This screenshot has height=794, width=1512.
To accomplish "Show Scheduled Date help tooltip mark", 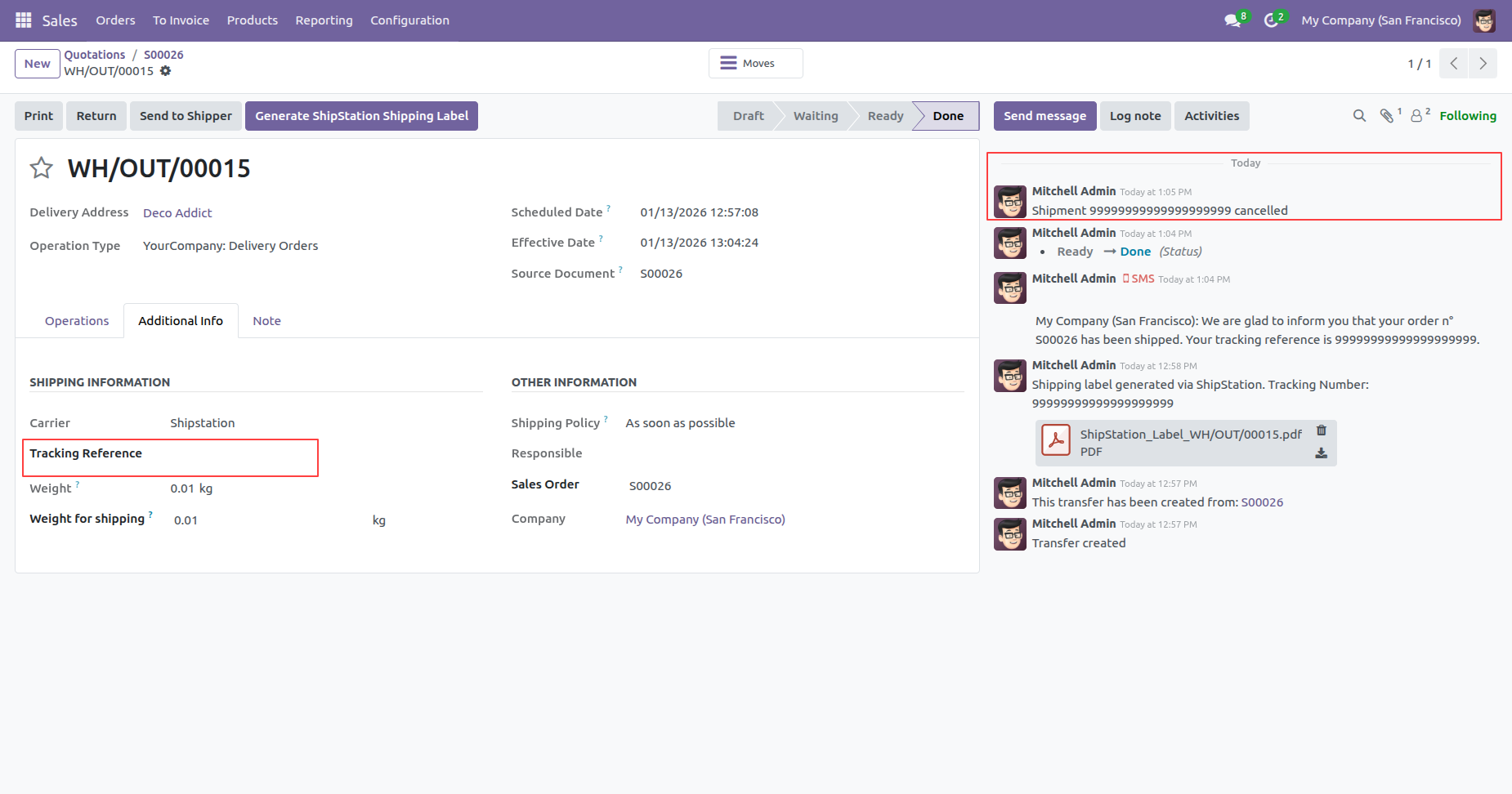I will coord(609,208).
